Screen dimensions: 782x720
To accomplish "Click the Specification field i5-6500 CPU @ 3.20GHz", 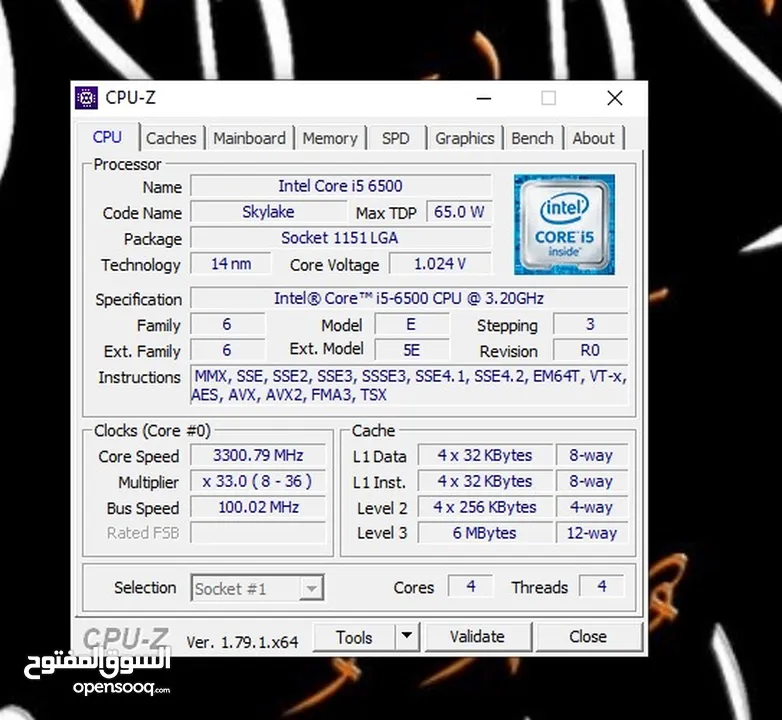I will 409,298.
